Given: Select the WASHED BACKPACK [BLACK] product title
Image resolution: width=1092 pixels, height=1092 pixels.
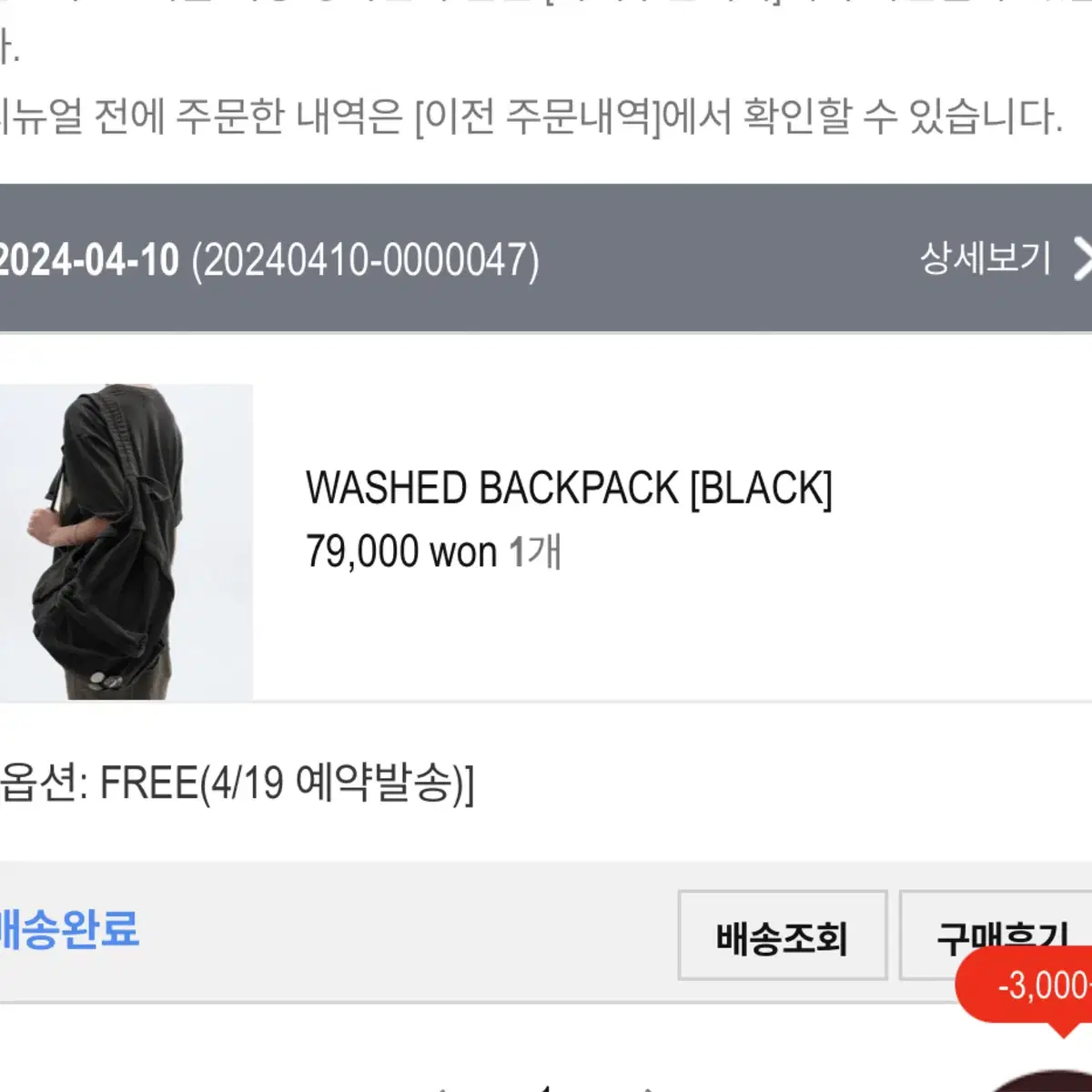Looking at the screenshot, I should (569, 489).
